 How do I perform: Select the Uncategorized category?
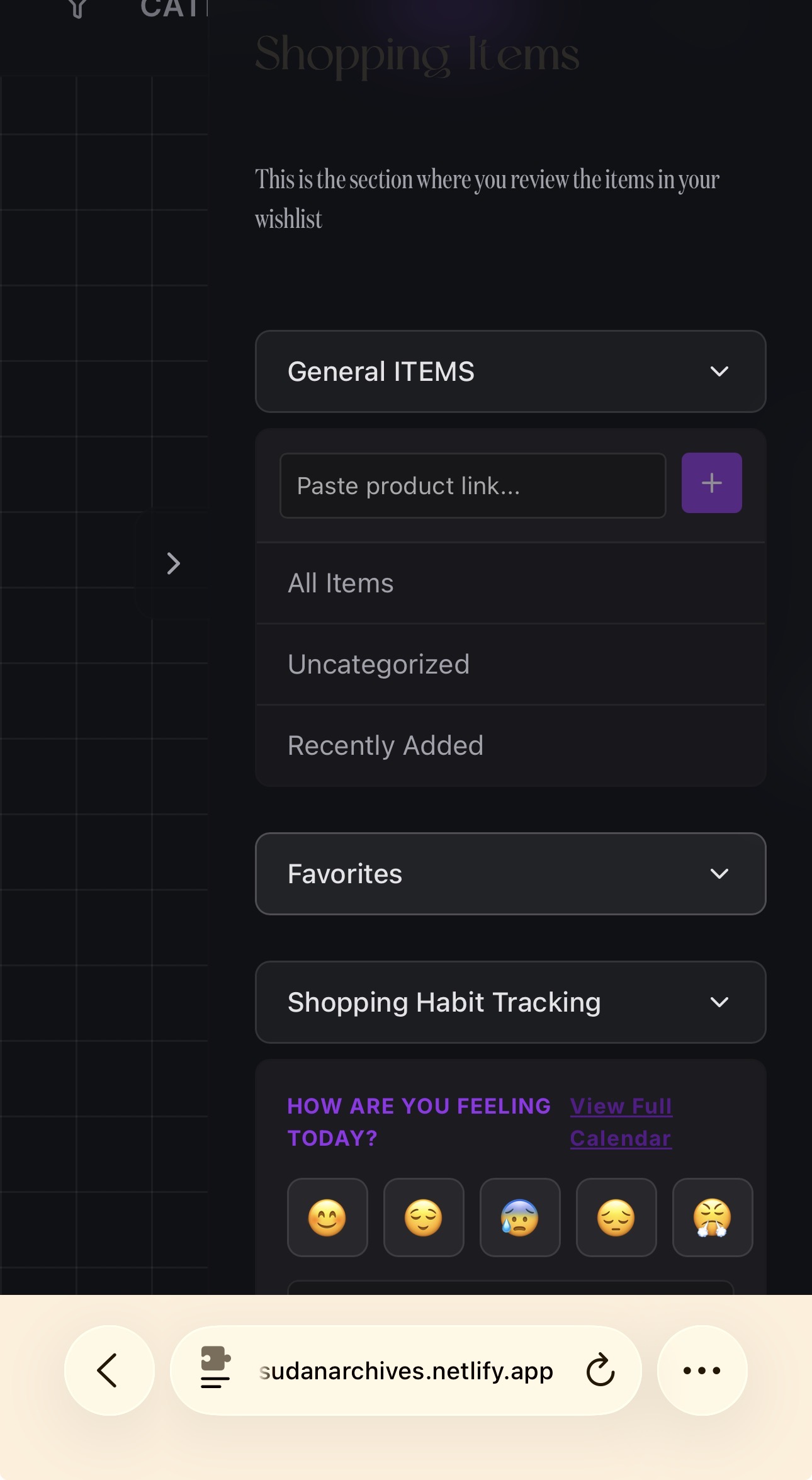coord(378,664)
